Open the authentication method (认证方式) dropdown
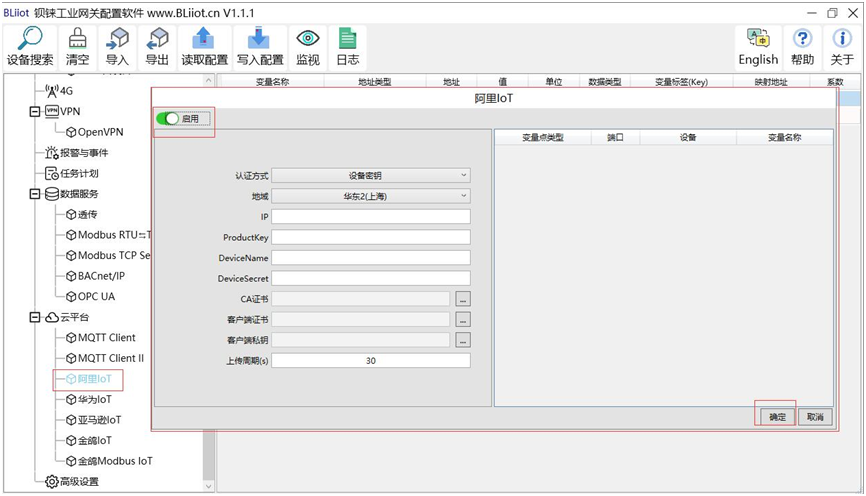 coord(371,175)
